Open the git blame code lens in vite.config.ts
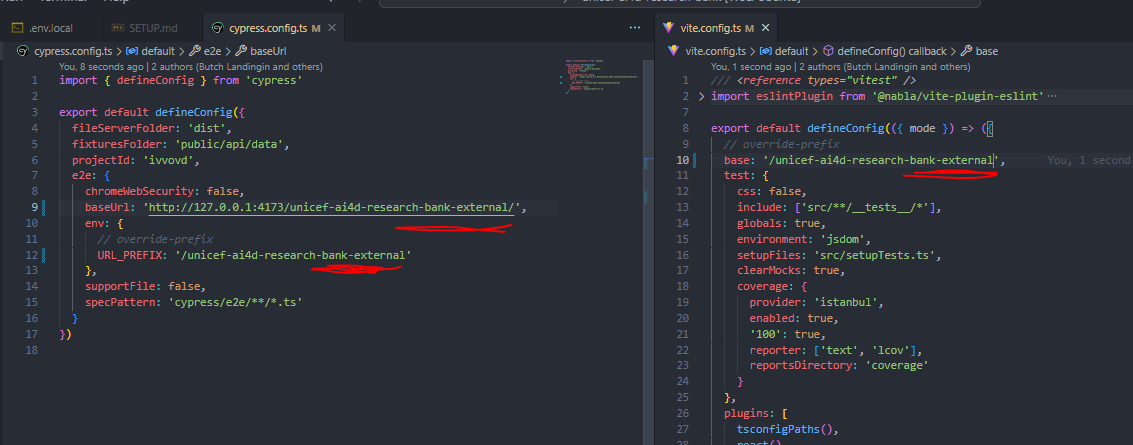This screenshot has height=445, width=1133. 842,66
